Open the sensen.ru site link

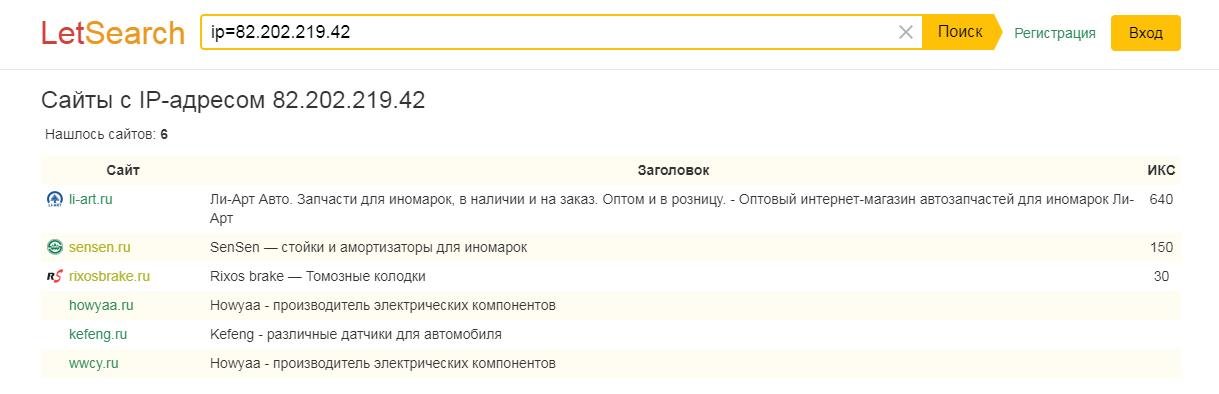100,247
